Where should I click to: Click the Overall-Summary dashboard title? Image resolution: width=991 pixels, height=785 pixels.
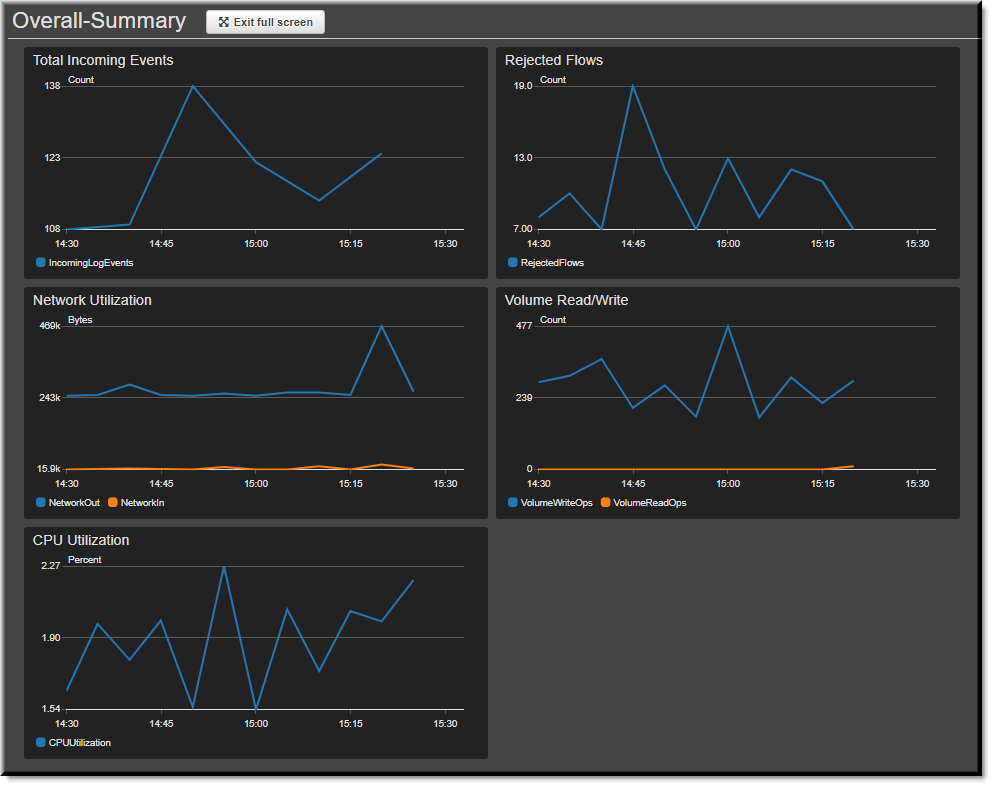(x=99, y=21)
